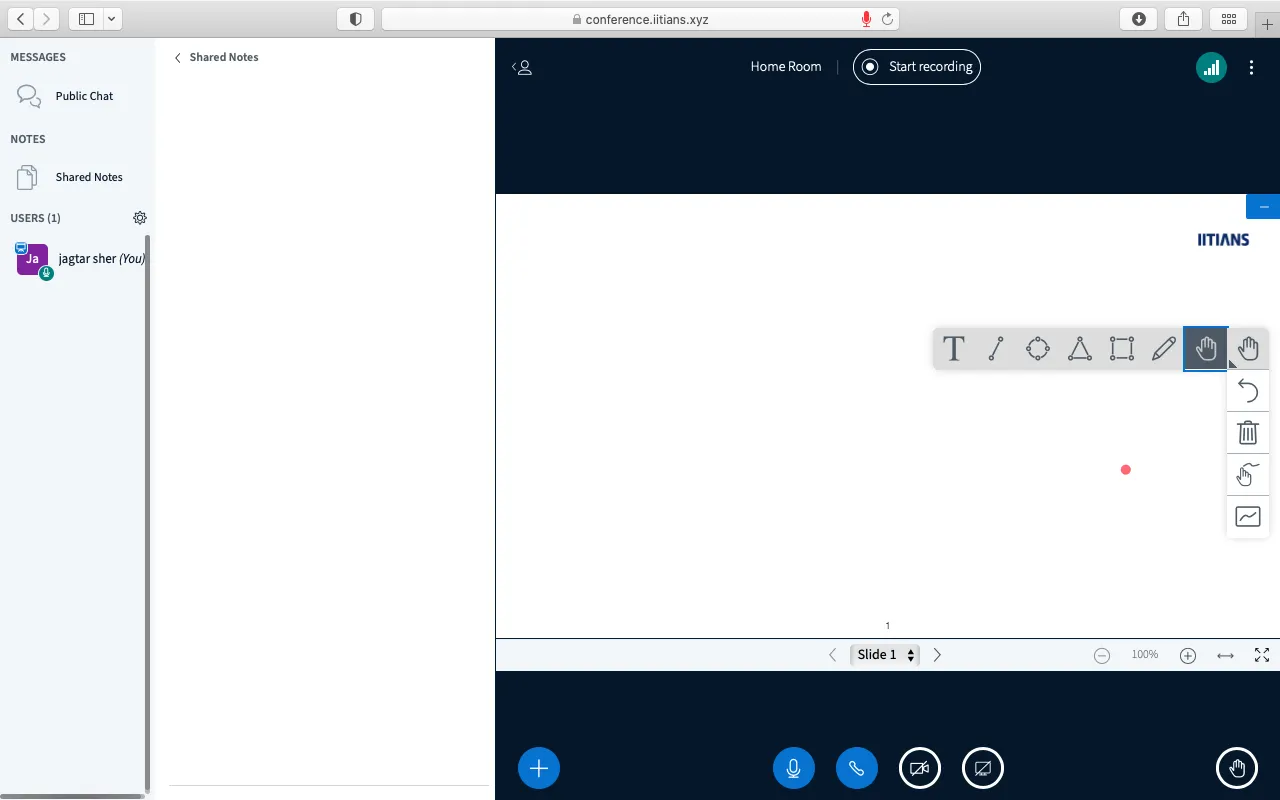Zoom in on the slide
This screenshot has height=800, width=1280.
click(1188, 656)
